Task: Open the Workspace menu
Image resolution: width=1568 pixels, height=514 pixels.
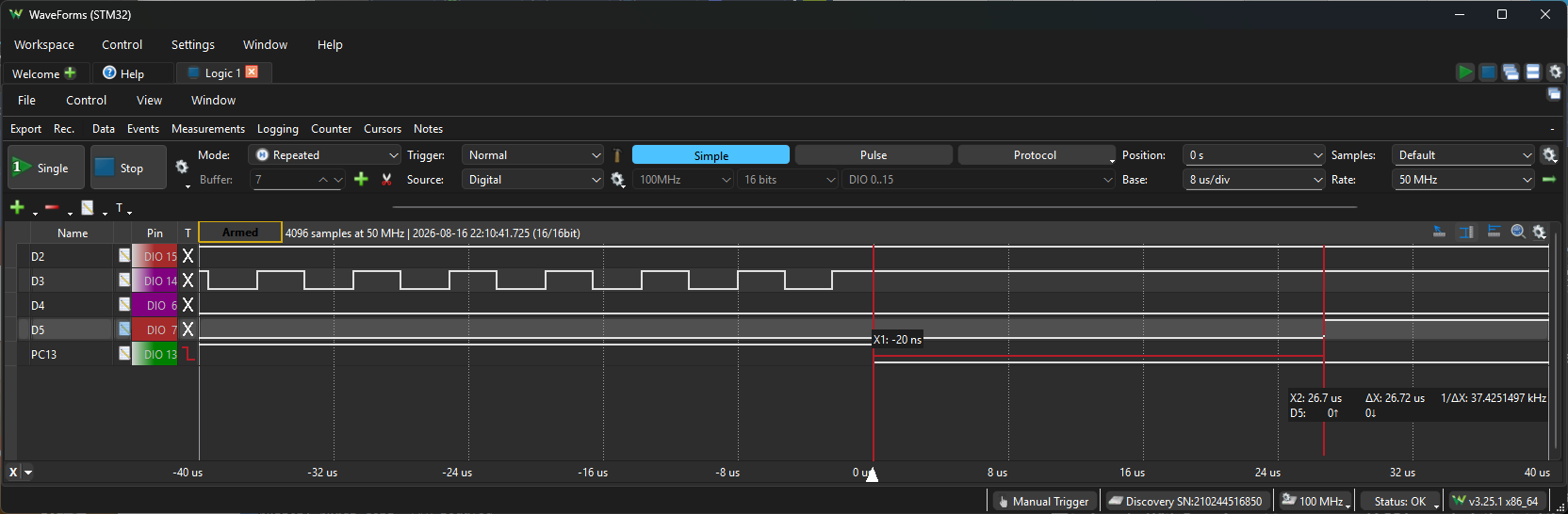Action: (44, 44)
